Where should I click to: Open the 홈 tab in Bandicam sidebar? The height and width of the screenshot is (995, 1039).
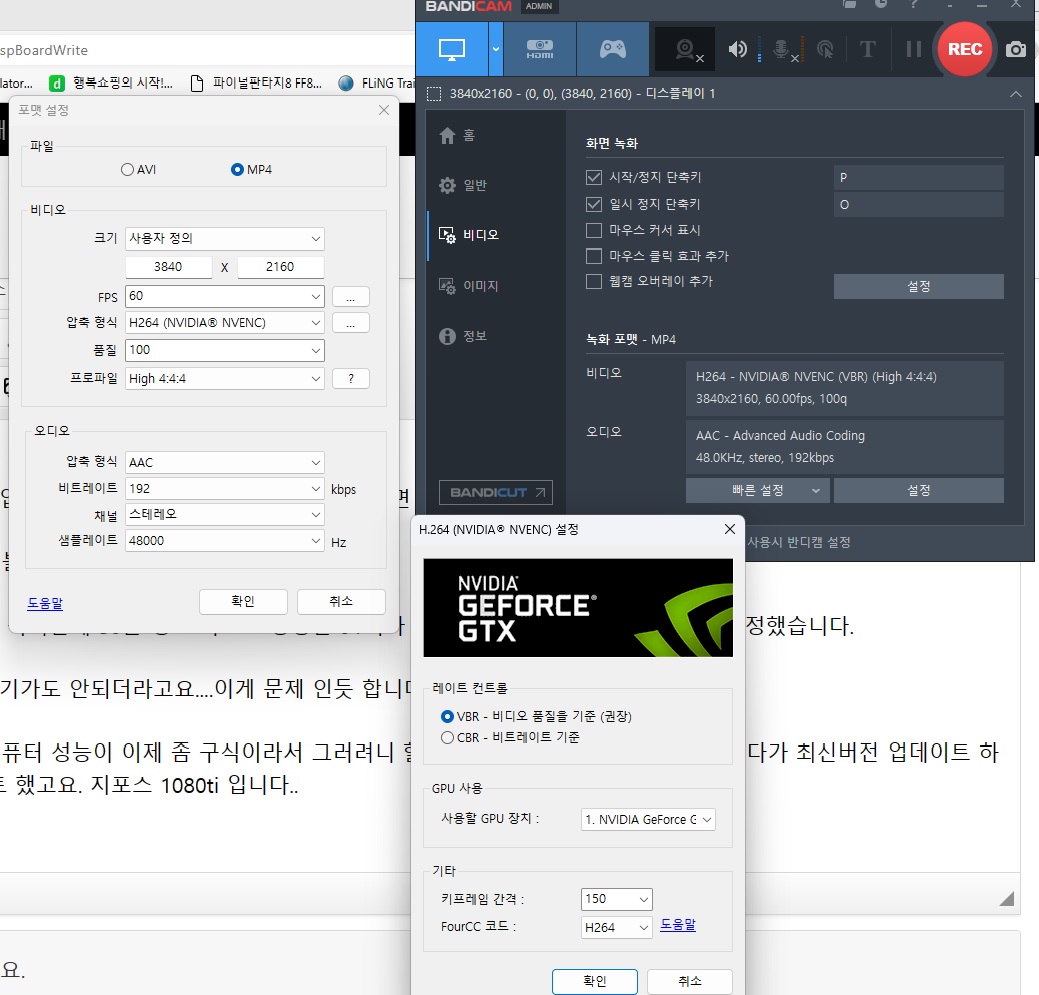pos(458,136)
